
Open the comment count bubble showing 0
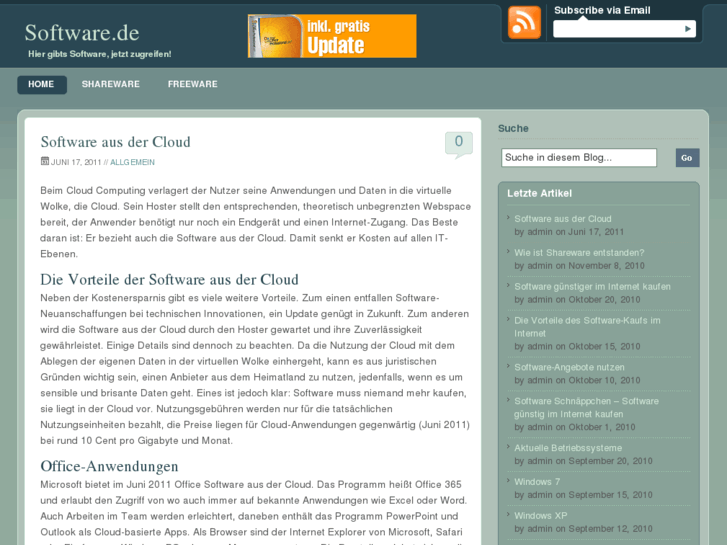click(459, 143)
